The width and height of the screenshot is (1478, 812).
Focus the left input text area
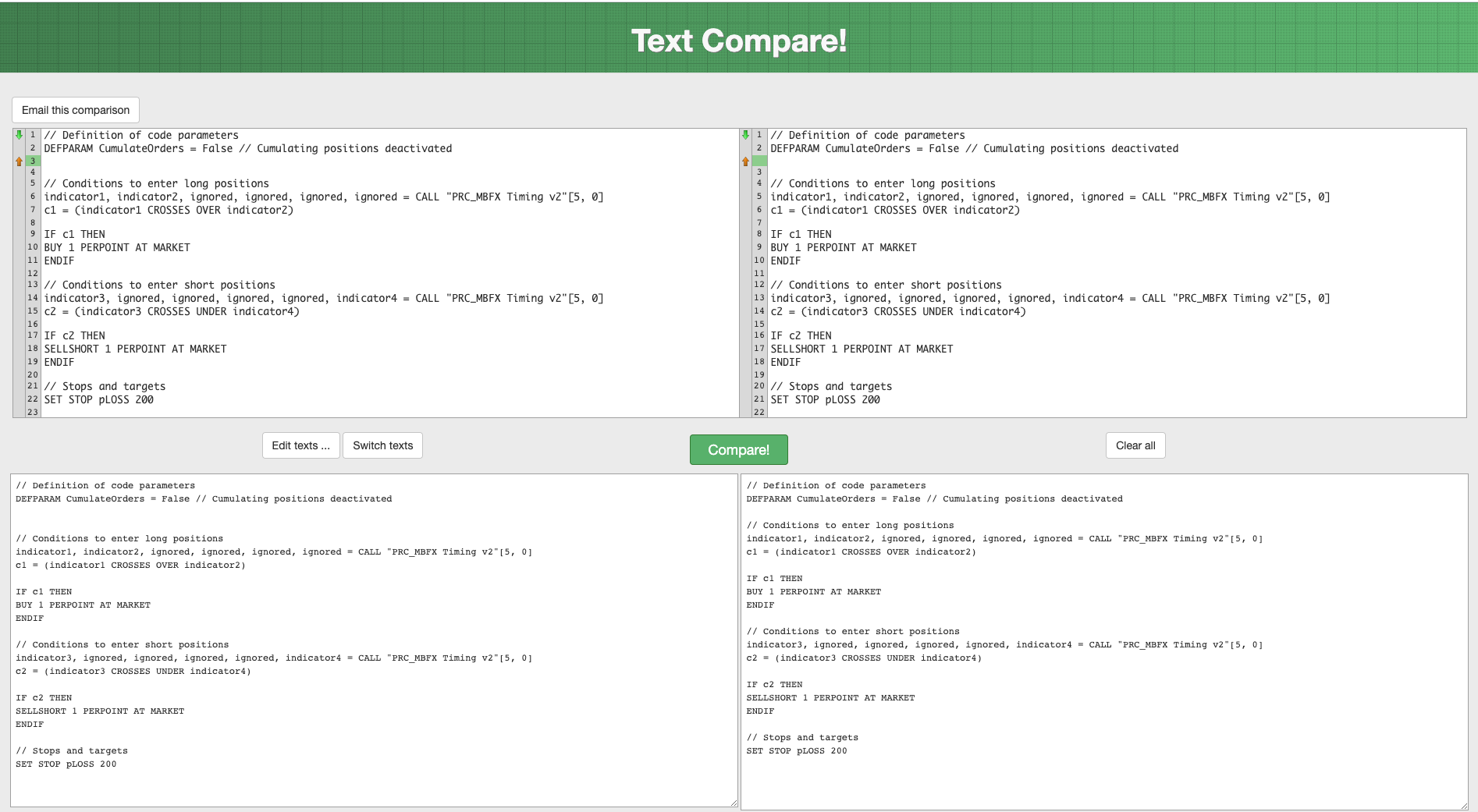click(373, 640)
